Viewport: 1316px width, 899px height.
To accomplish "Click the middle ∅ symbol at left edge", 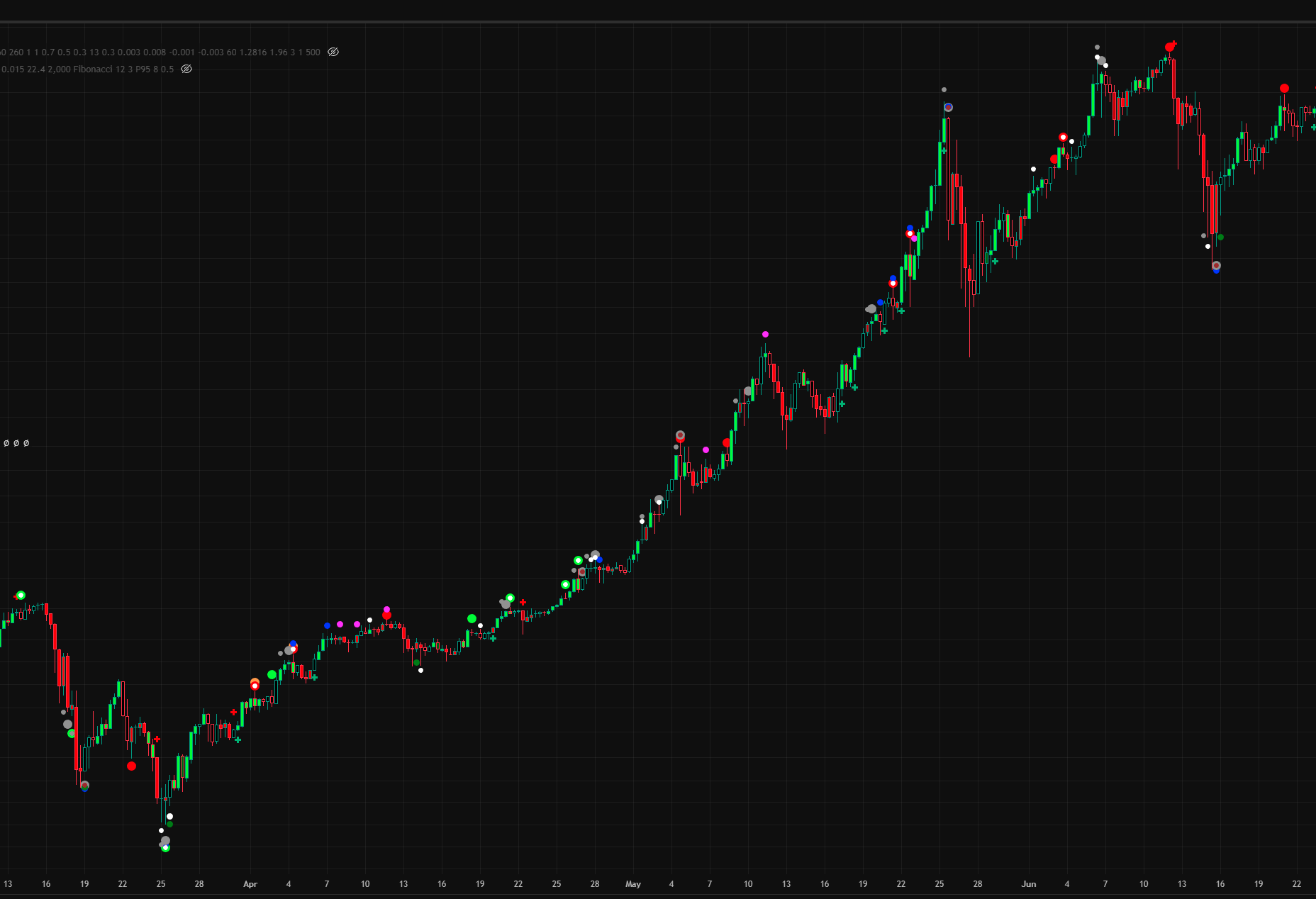I will 16,443.
